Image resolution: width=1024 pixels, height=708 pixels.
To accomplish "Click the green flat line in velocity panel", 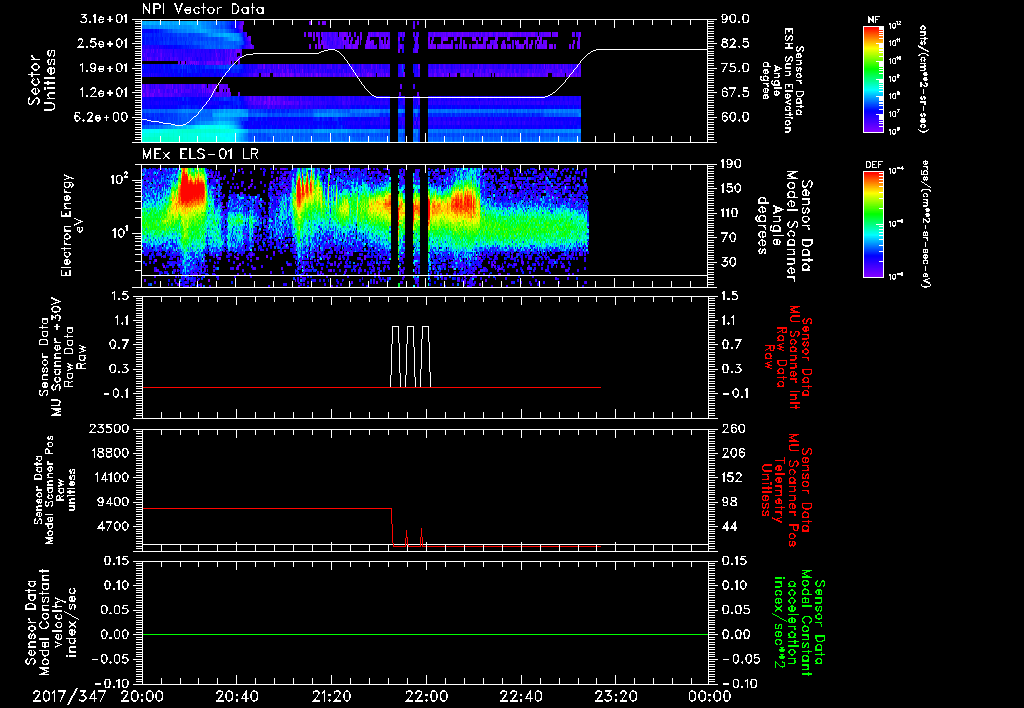I will [425, 634].
